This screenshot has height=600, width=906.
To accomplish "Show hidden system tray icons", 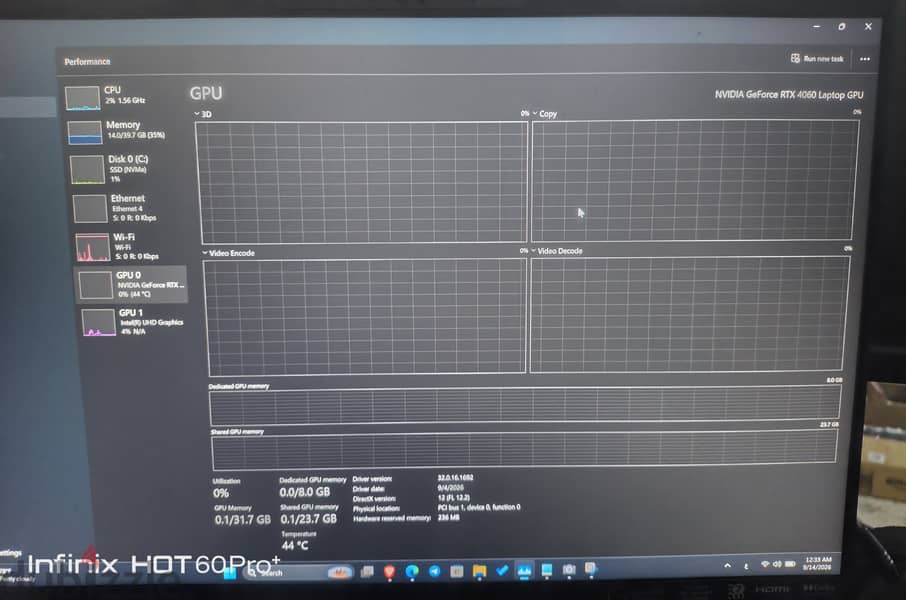I will tap(727, 566).
